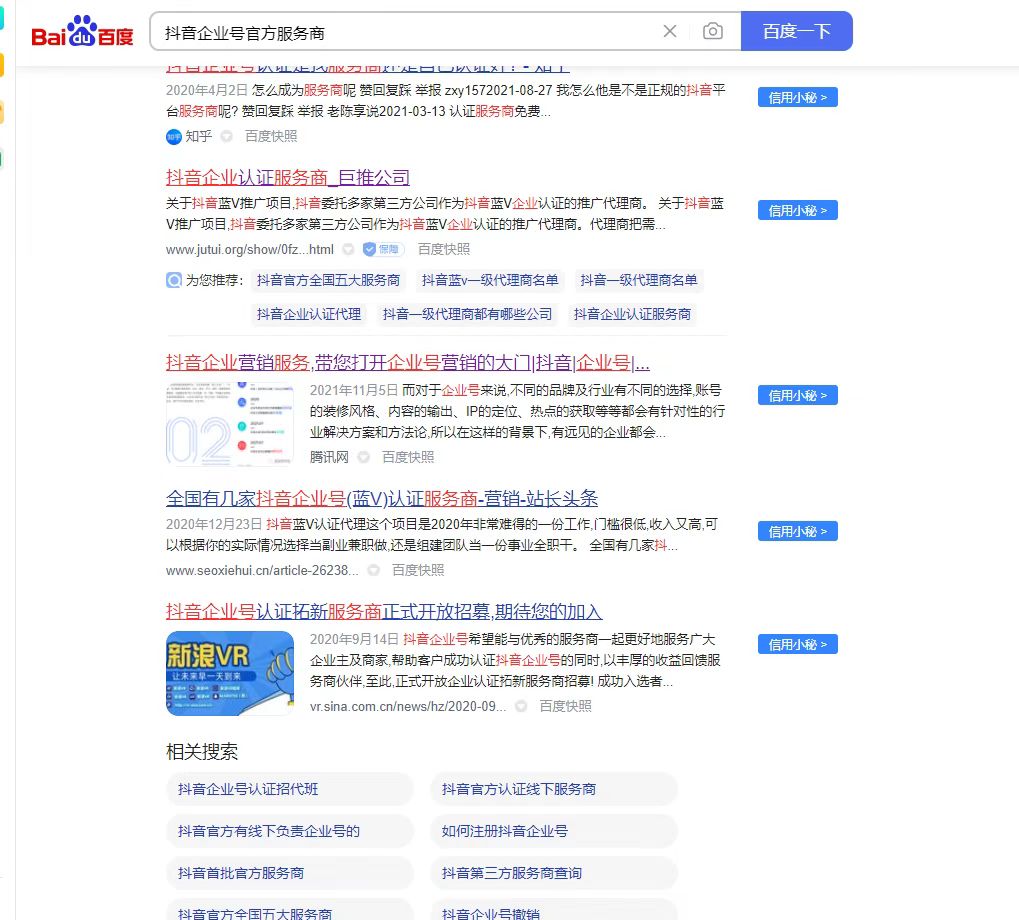Viewport: 1019px width, 920px height.
Task: Clear the search box using the X icon
Action: pyautogui.click(x=669, y=31)
